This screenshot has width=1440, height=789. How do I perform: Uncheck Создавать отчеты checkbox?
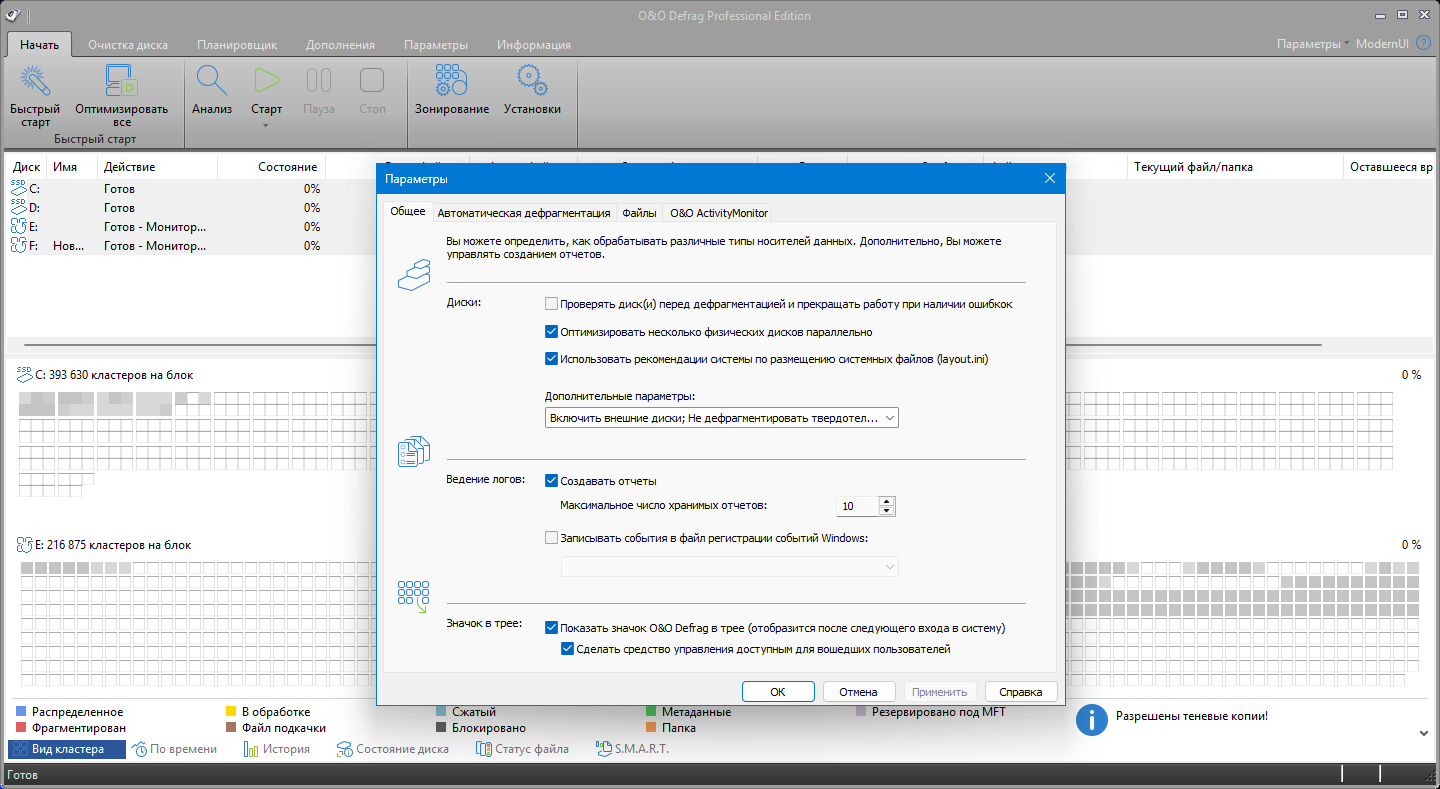pyautogui.click(x=552, y=481)
